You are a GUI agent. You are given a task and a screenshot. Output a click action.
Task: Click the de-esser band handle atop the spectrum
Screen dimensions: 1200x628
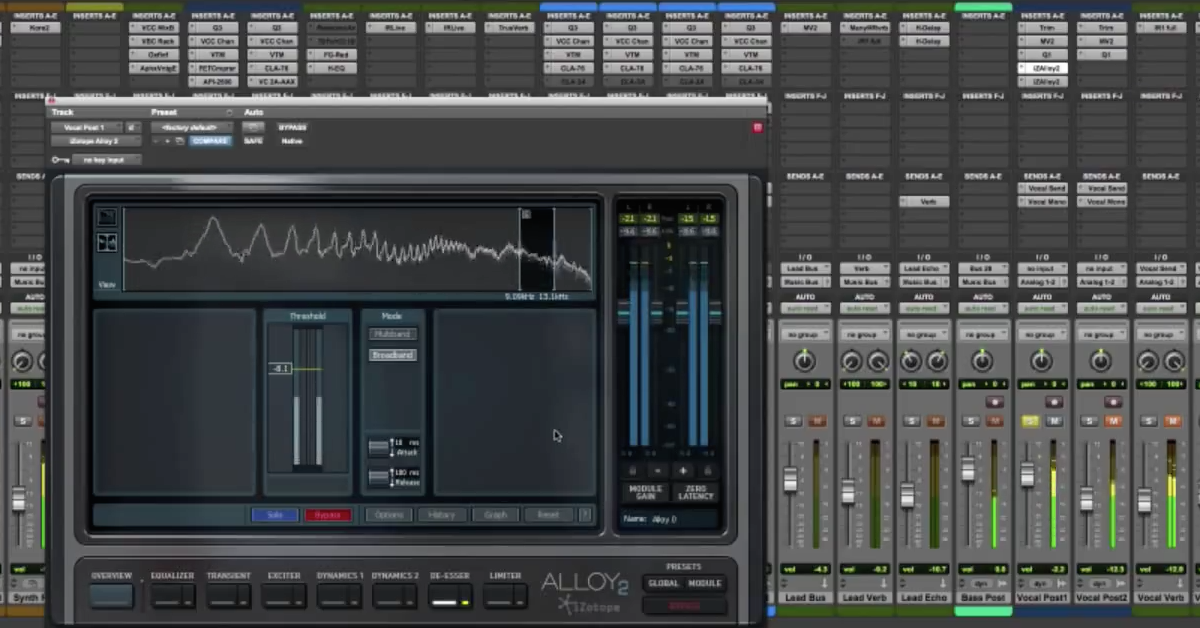click(x=527, y=213)
